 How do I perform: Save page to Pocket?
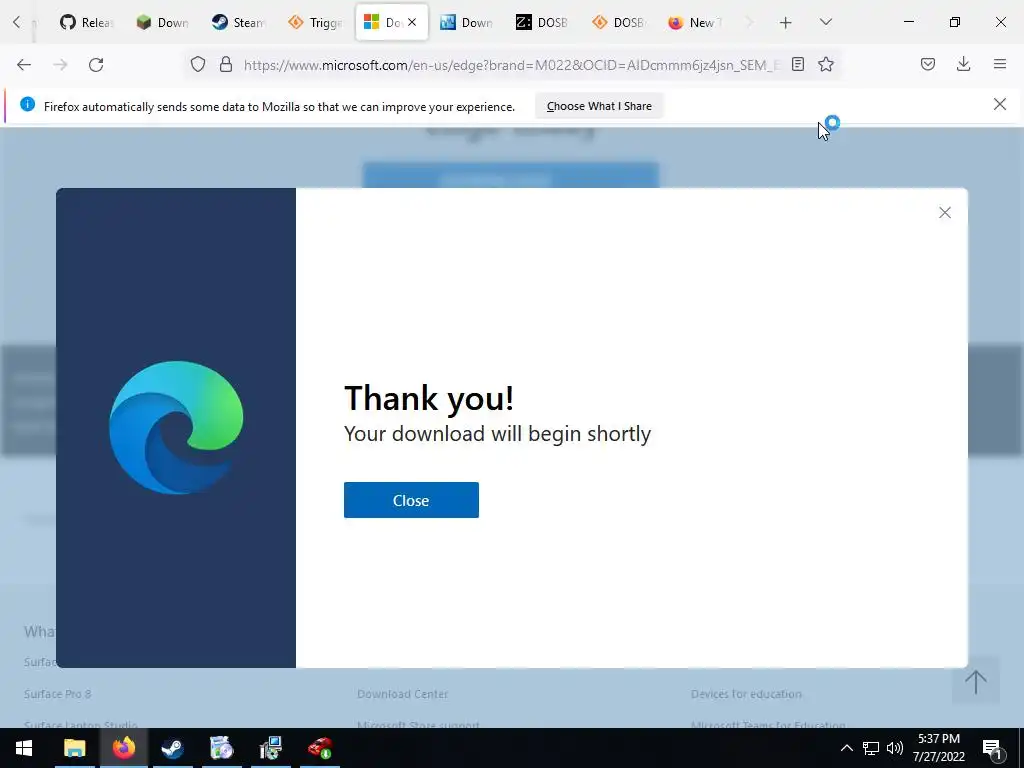point(927,64)
